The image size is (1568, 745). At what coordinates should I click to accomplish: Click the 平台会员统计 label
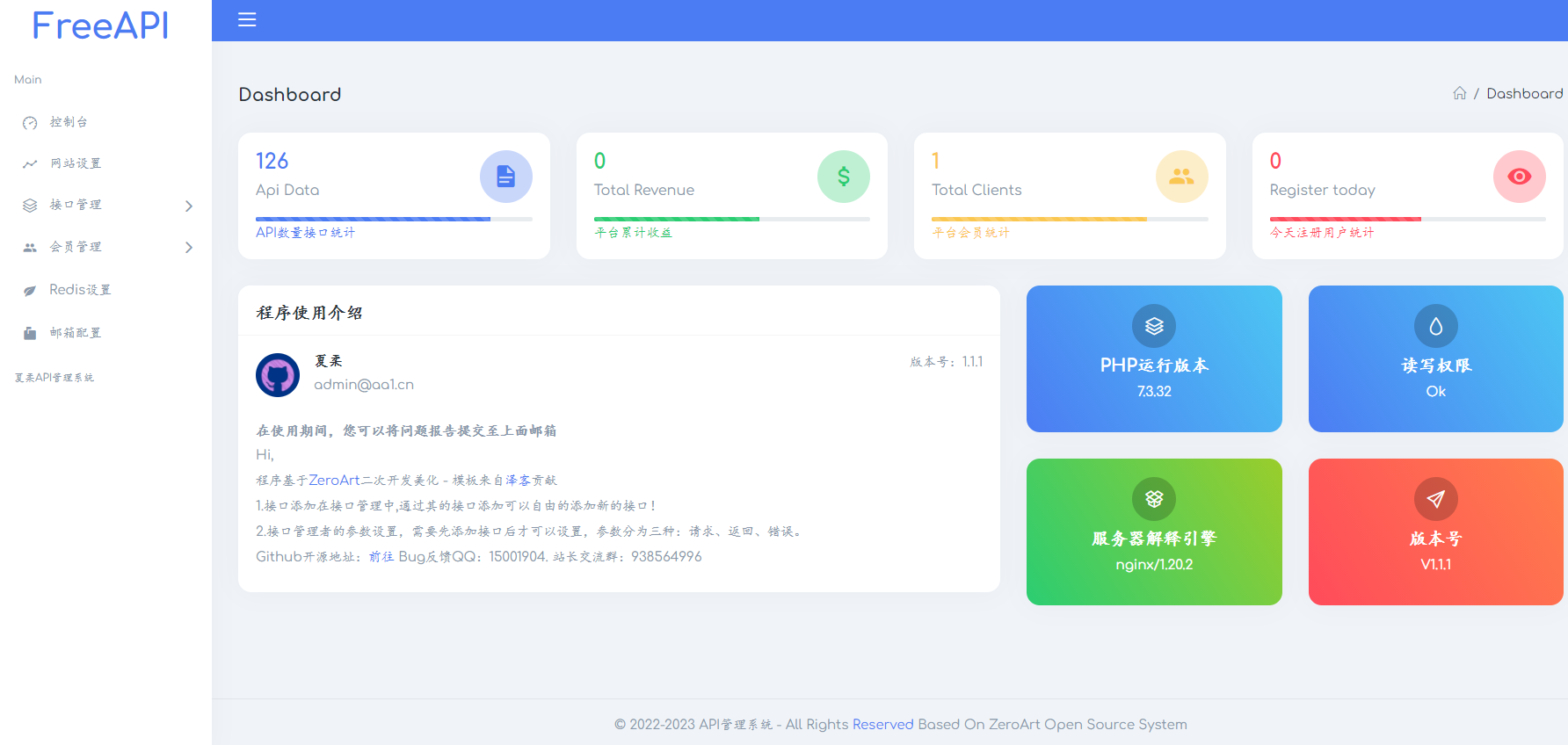coord(970,233)
